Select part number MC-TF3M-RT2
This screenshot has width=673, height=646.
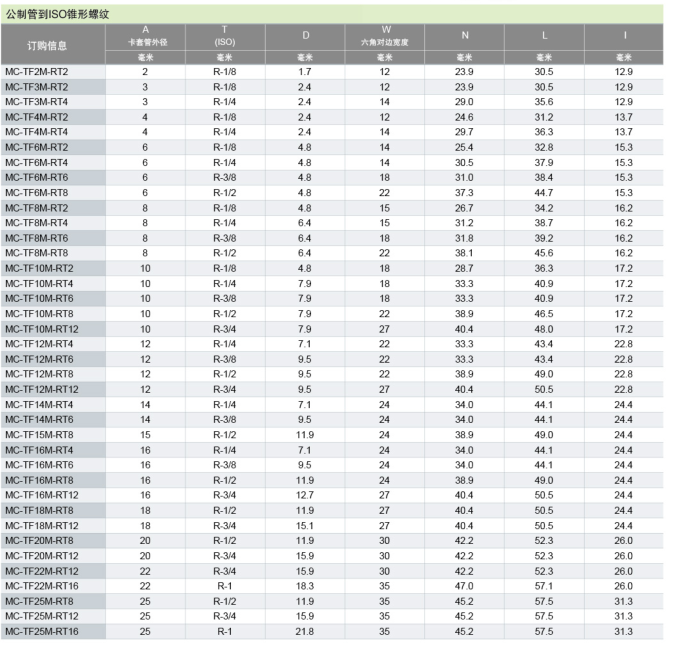pos(37,87)
